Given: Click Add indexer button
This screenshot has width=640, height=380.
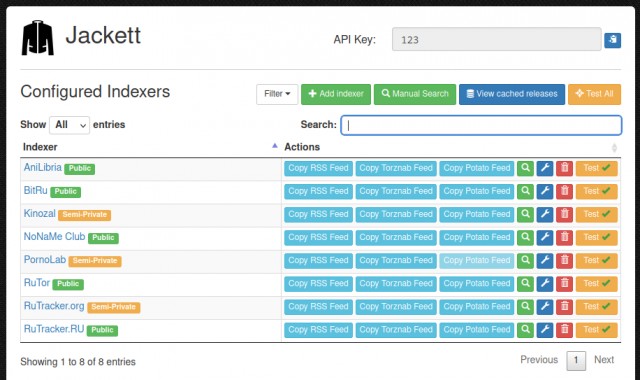Looking at the screenshot, I should point(336,94).
